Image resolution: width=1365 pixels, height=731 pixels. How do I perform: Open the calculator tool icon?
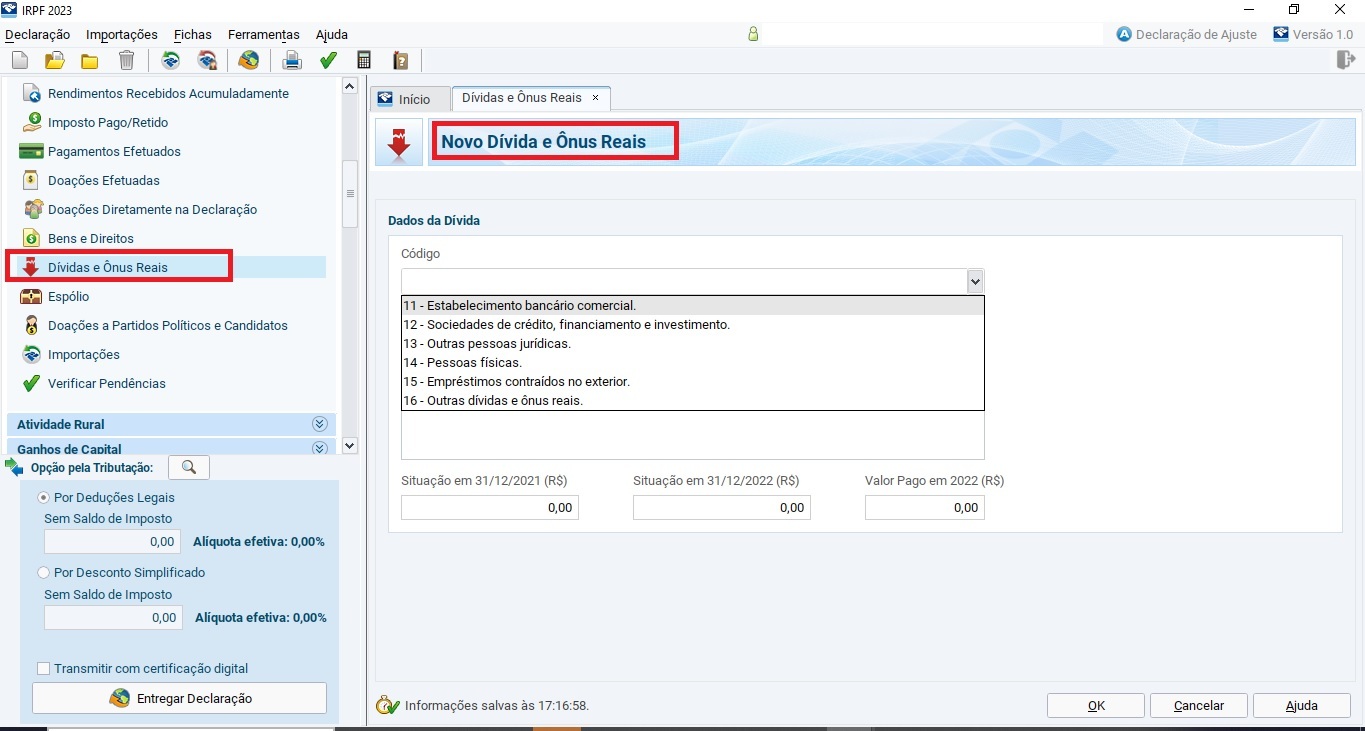click(364, 61)
